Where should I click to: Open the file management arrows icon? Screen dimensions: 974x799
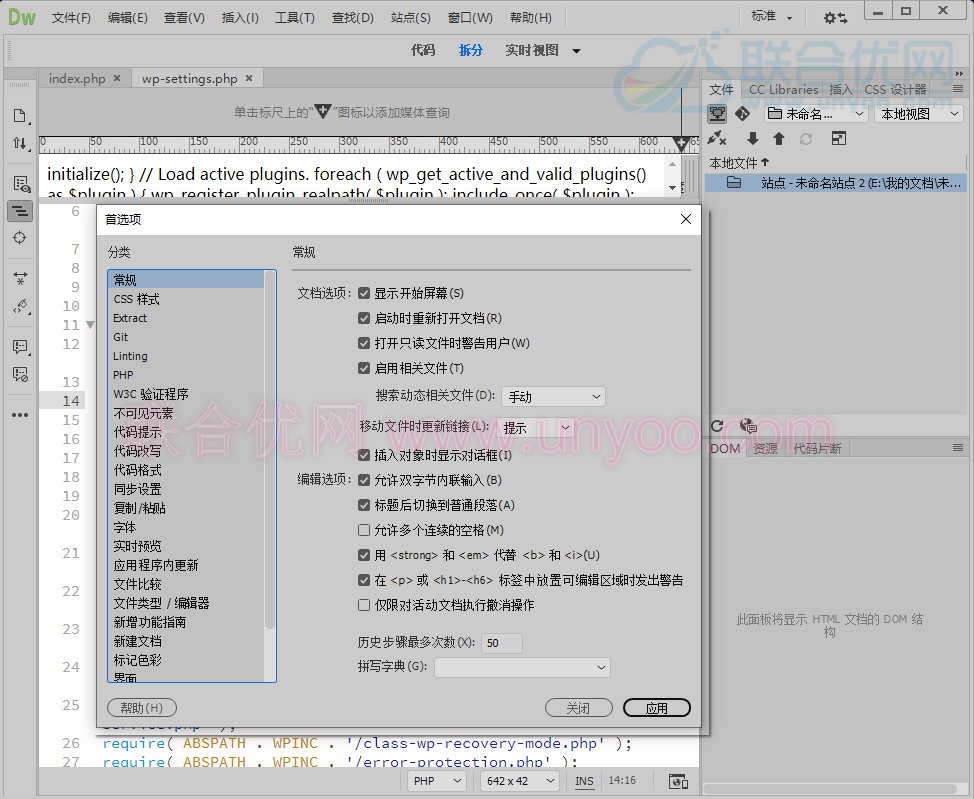[x=19, y=144]
